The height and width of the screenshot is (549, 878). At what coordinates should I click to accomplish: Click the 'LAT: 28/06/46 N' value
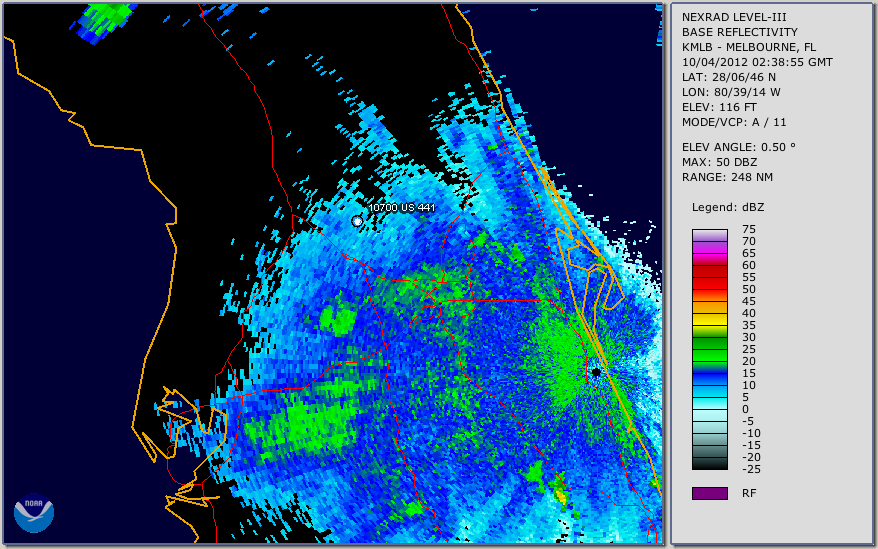pos(728,77)
